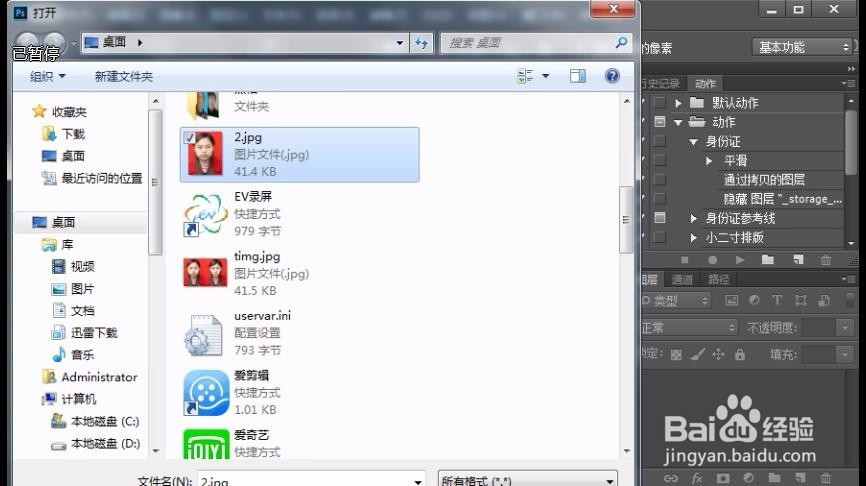This screenshot has width=866, height=486.
Task: Open address bar history dropdown
Action: [x=400, y=43]
